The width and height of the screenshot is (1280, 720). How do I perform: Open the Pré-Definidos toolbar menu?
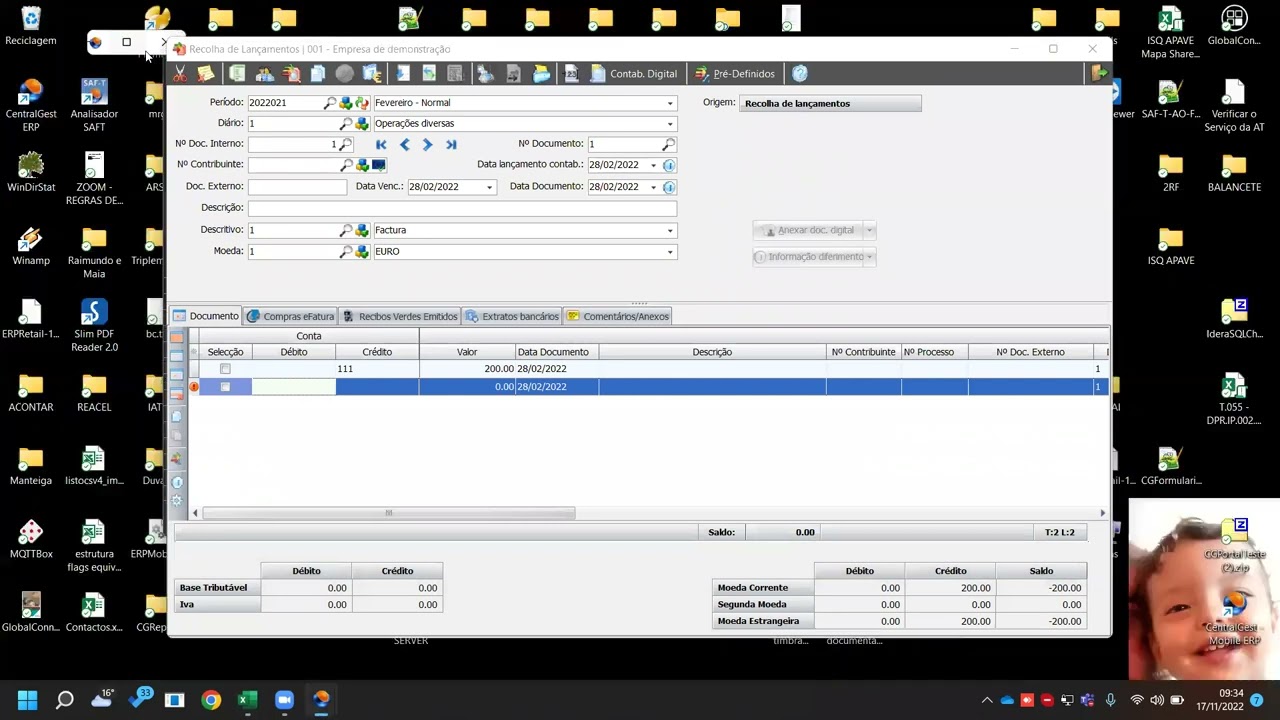pyautogui.click(x=736, y=74)
